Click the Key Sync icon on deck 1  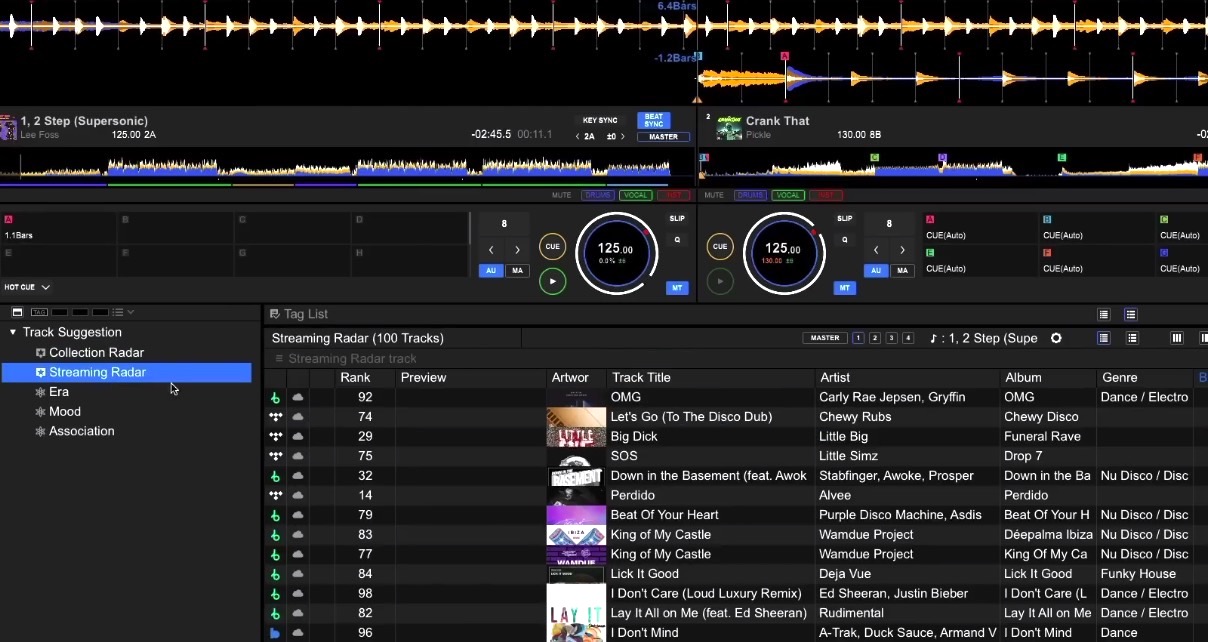[600, 120]
